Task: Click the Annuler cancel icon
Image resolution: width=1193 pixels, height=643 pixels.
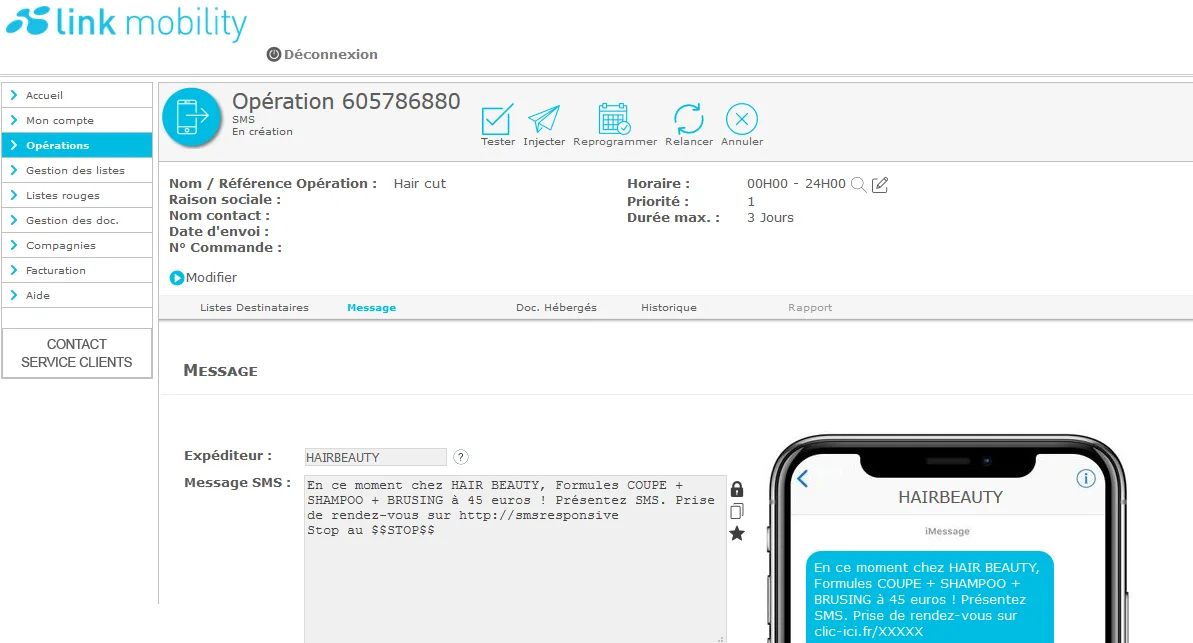Action: click(742, 119)
